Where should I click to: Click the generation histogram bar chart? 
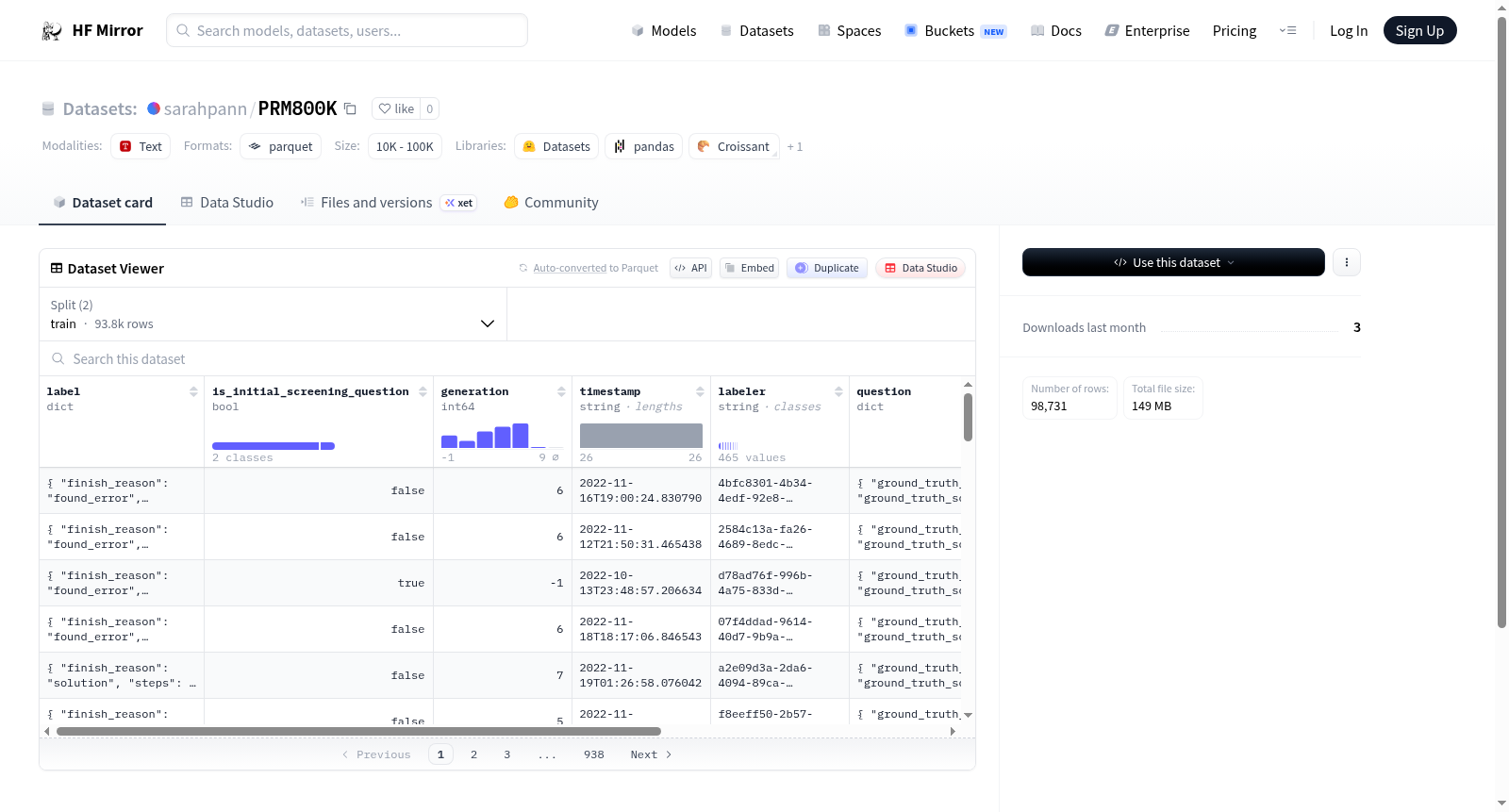[502, 435]
